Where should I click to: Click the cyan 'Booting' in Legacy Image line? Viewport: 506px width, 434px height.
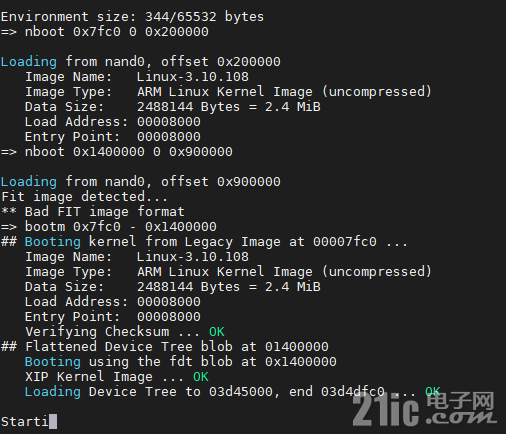pyautogui.click(x=53, y=242)
